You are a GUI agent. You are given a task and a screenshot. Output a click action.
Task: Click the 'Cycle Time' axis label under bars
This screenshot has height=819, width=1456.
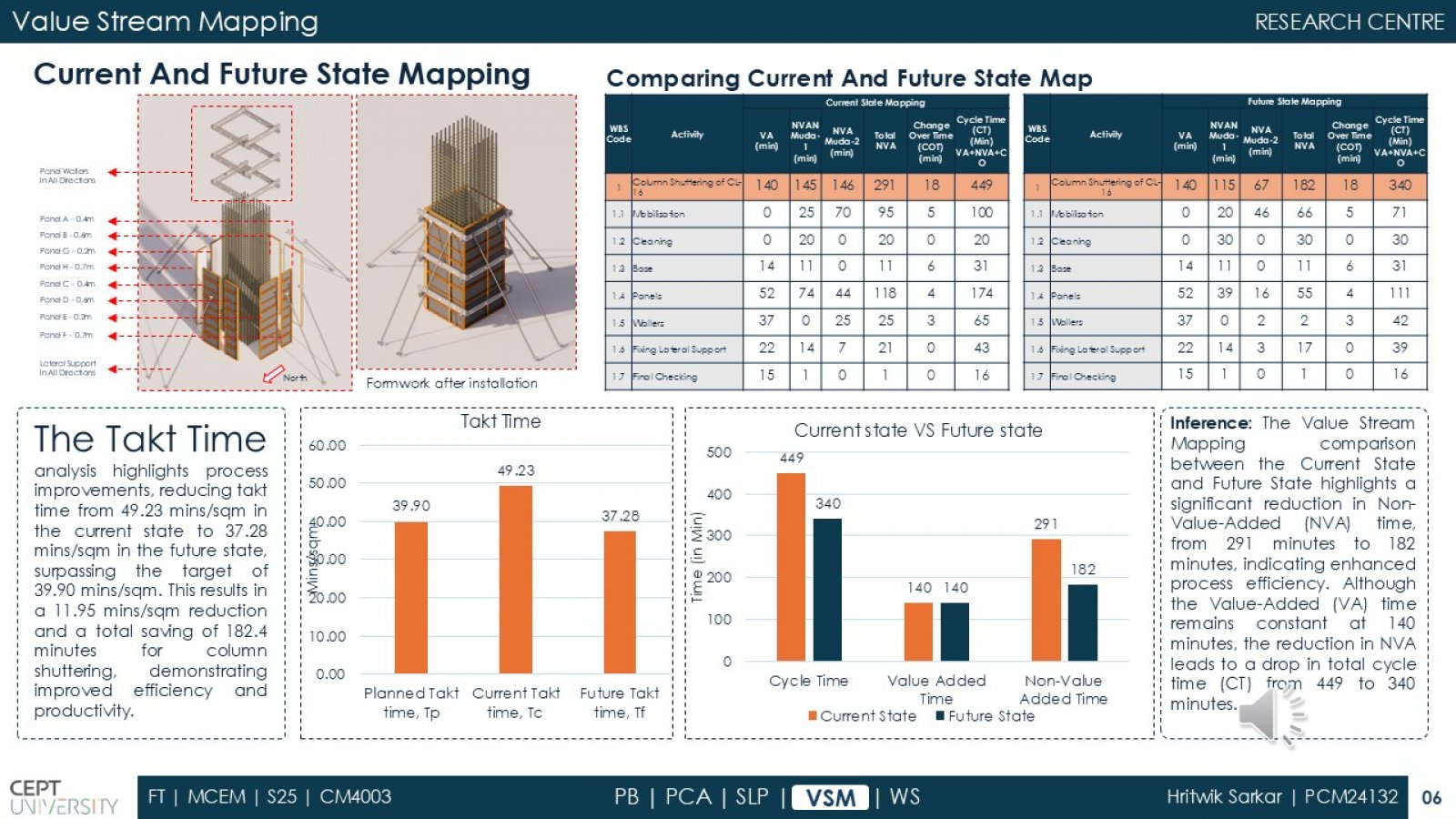(x=808, y=681)
